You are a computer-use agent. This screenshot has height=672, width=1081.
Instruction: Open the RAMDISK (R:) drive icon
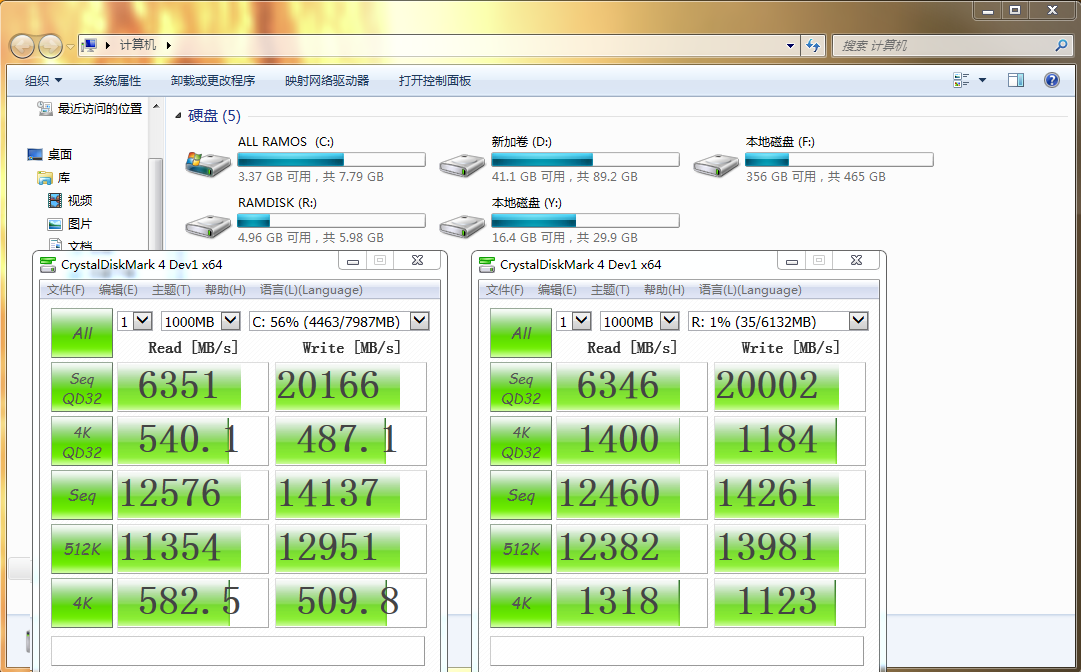coord(208,225)
